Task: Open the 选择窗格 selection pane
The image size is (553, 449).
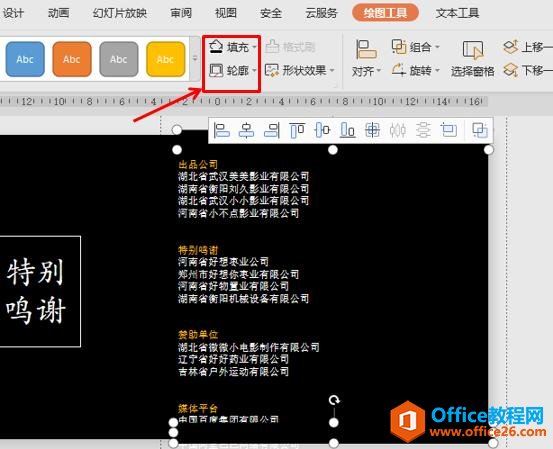Action: pos(473,59)
